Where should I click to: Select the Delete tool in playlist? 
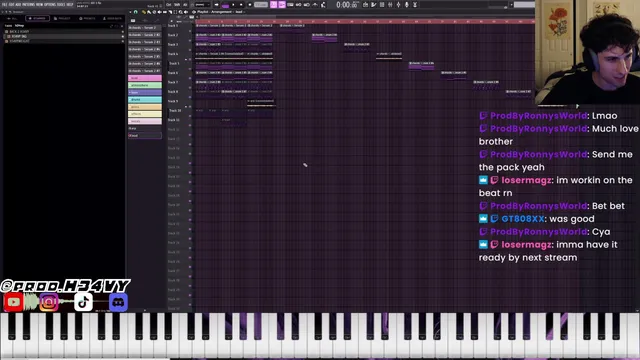click(154, 12)
